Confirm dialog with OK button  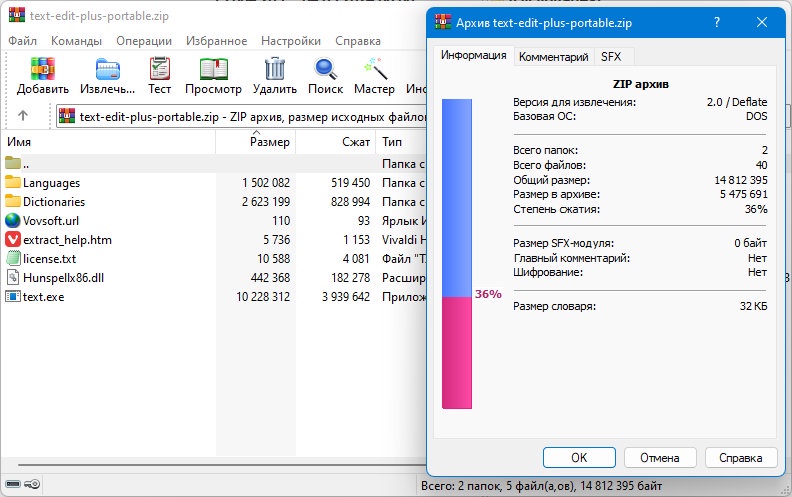tap(579, 458)
